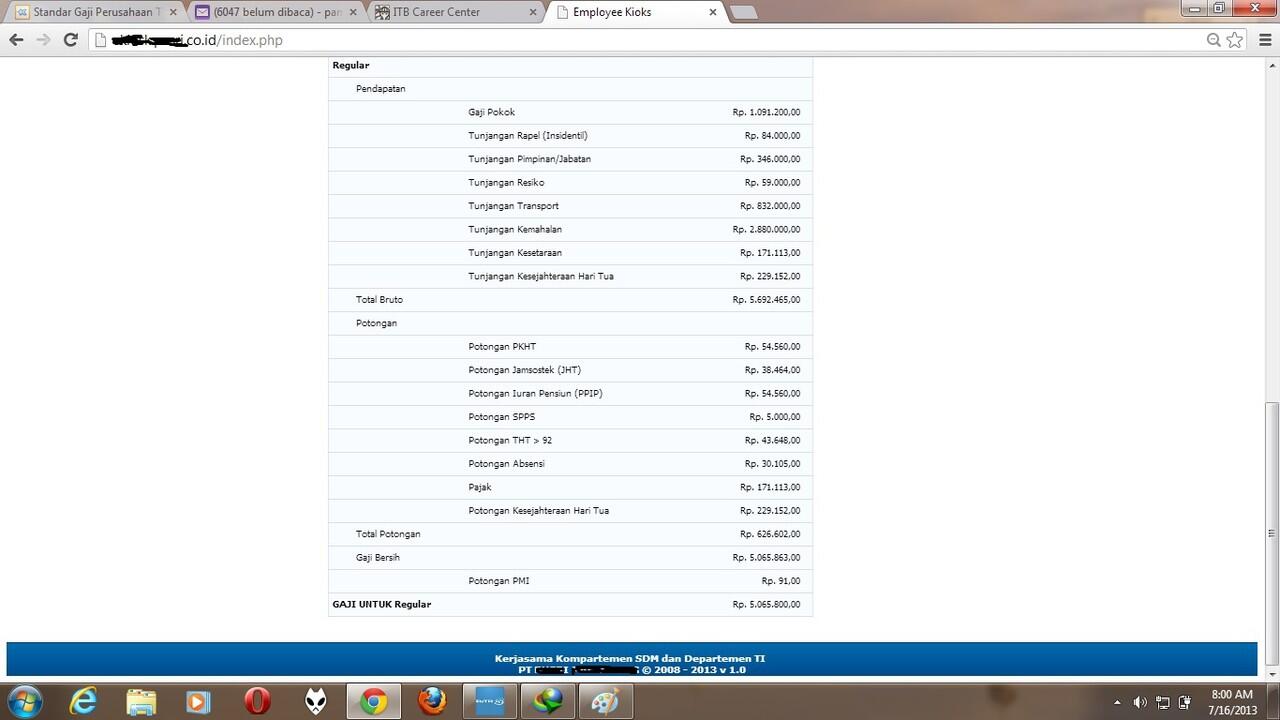Click Potongan Jamsostek (JHT) label
This screenshot has height=720, width=1280.
click(524, 370)
